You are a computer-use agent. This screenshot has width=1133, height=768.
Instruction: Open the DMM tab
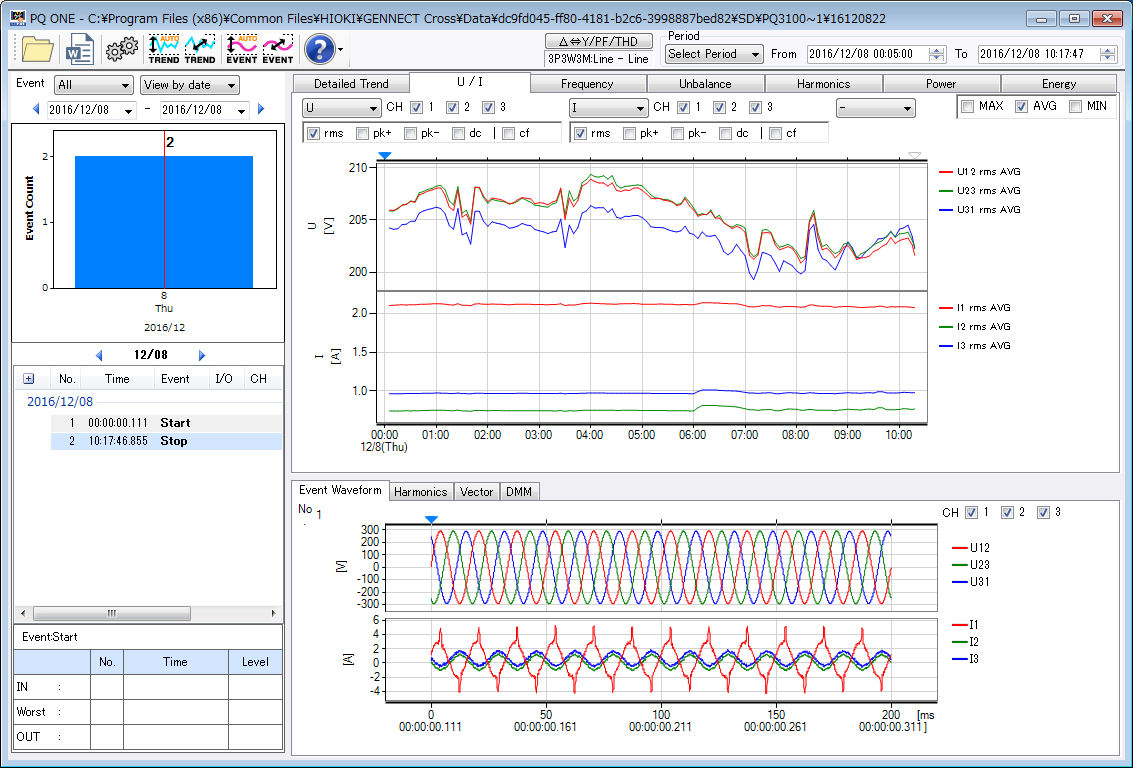point(519,492)
